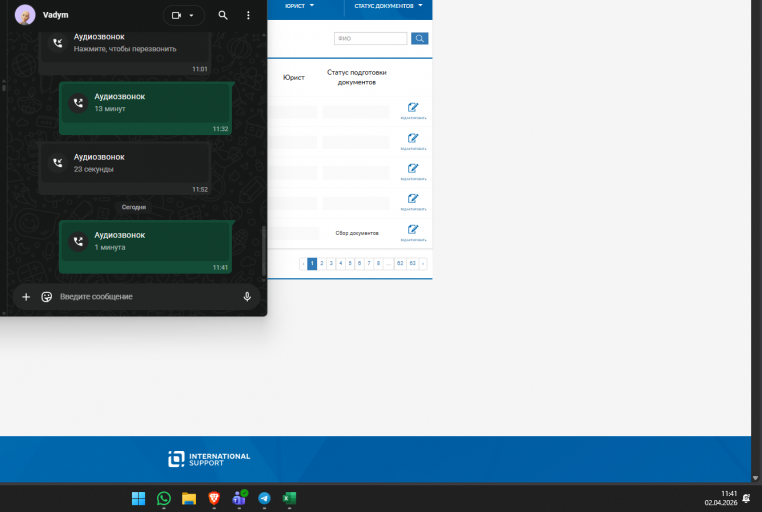
Task: Click the outgoing call icon for 13 минут
Action: tap(78, 102)
